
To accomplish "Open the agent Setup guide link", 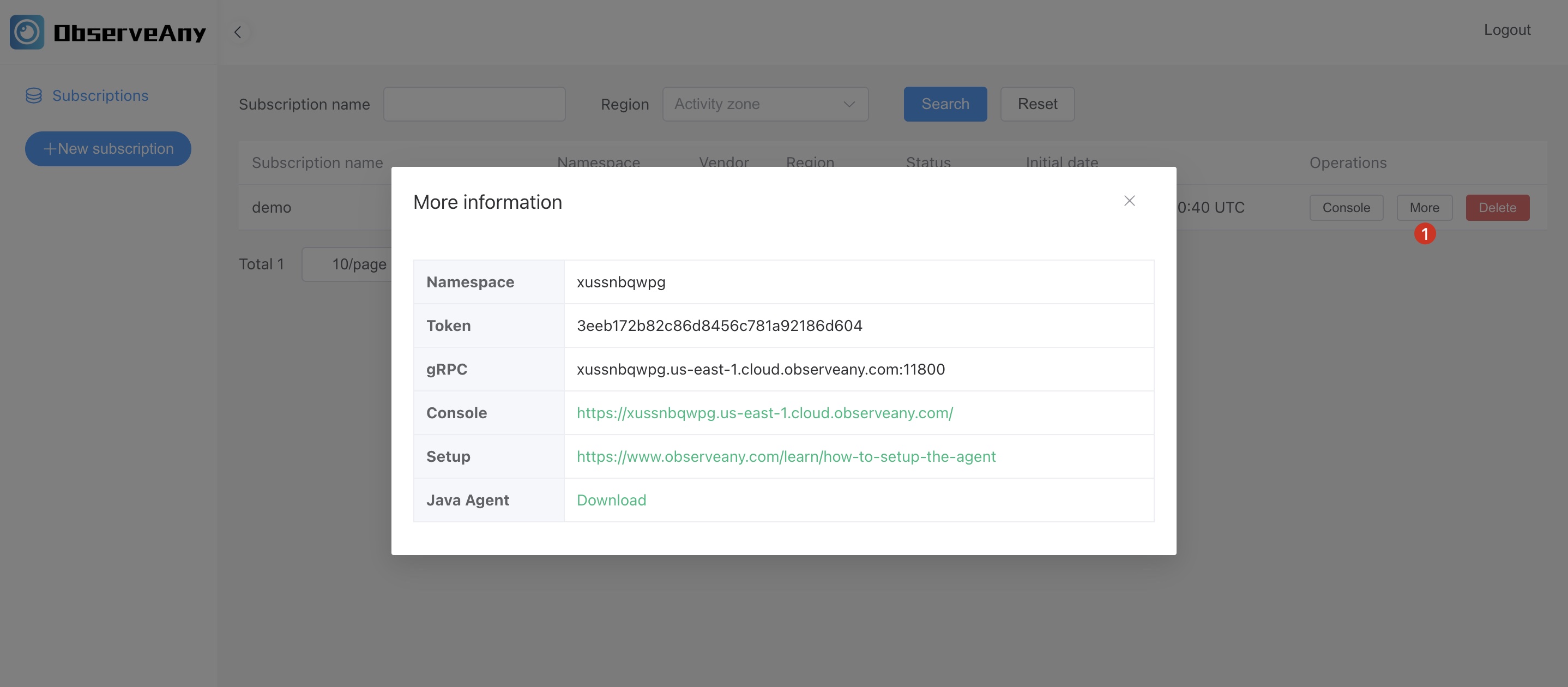I will click(x=786, y=456).
